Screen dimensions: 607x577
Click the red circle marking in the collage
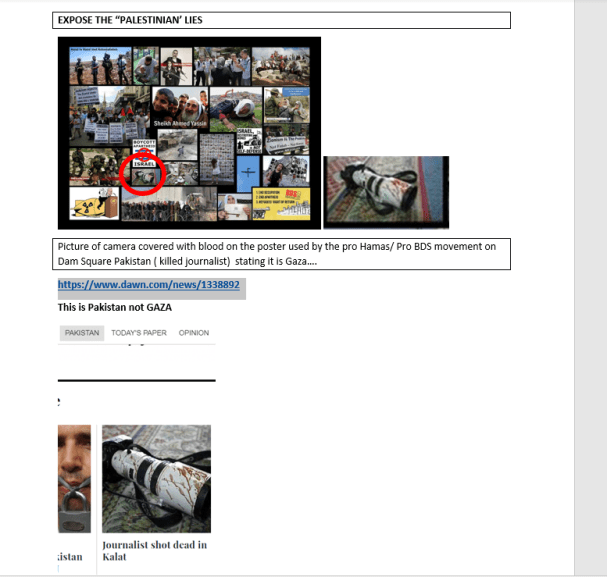point(140,175)
